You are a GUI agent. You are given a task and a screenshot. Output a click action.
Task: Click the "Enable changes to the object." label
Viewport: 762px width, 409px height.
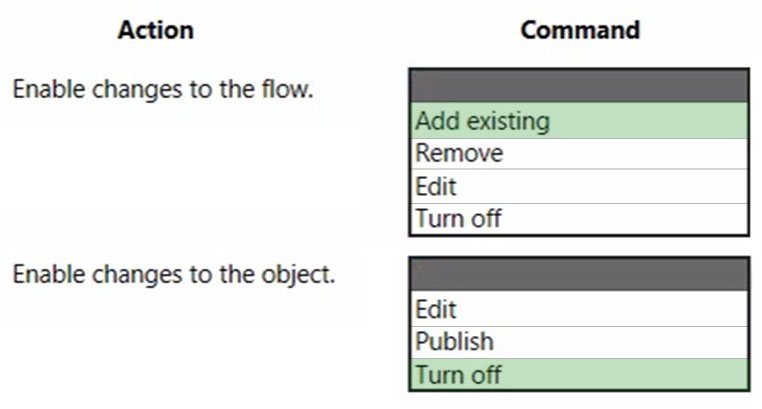(173, 274)
